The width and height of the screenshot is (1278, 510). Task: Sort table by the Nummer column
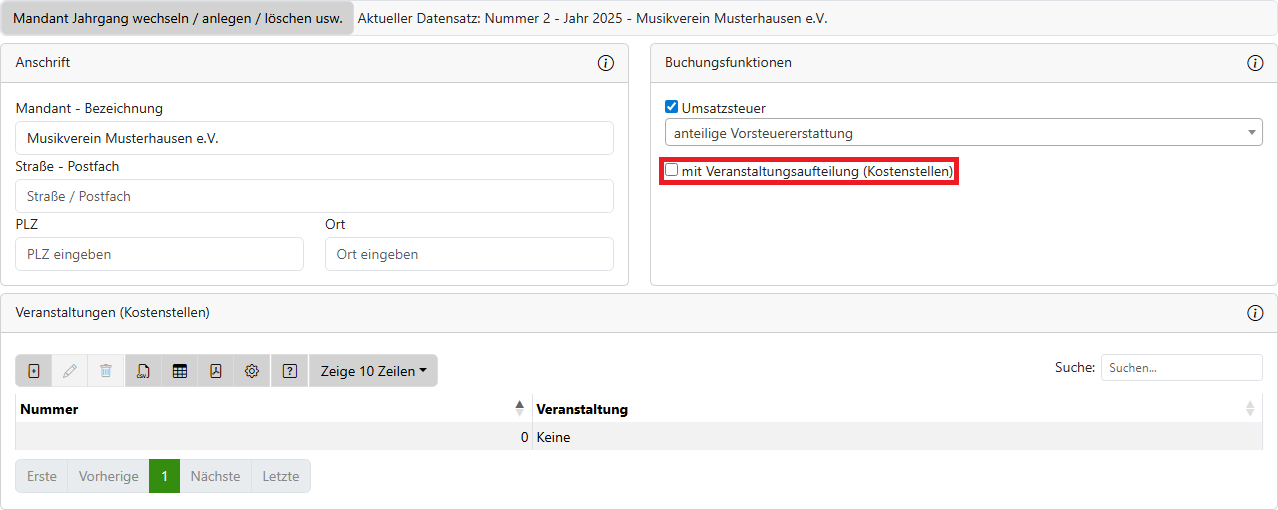272,409
